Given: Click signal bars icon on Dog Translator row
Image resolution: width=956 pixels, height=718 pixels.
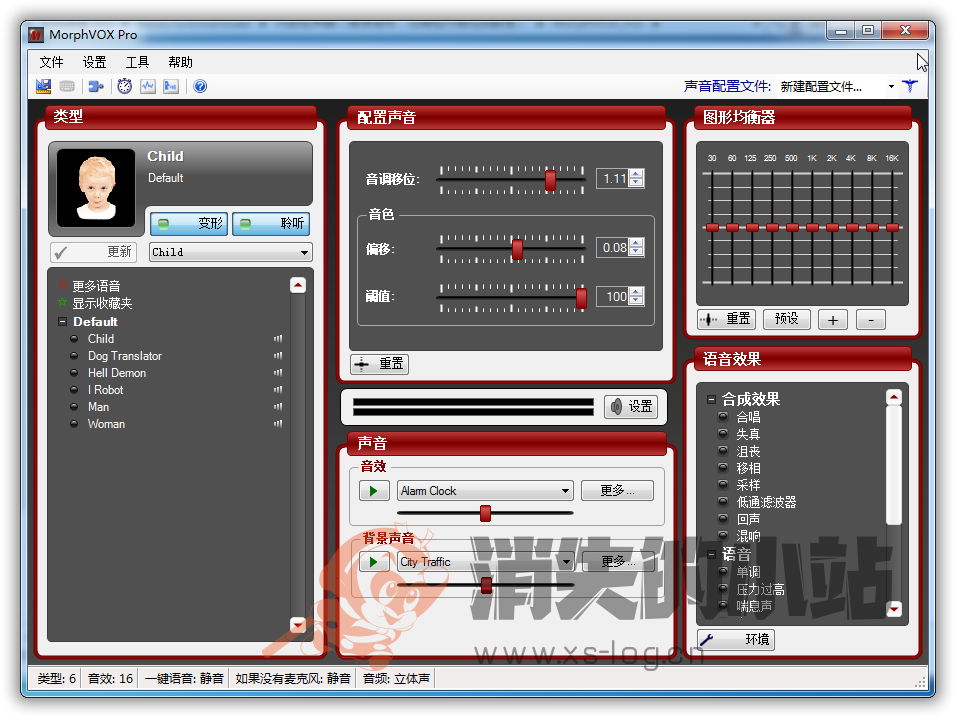Looking at the screenshot, I should coord(278,355).
